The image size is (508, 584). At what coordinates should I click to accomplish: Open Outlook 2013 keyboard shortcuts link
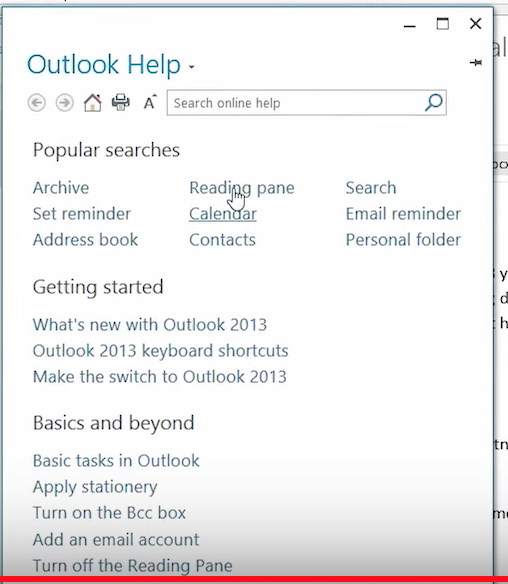tap(161, 351)
